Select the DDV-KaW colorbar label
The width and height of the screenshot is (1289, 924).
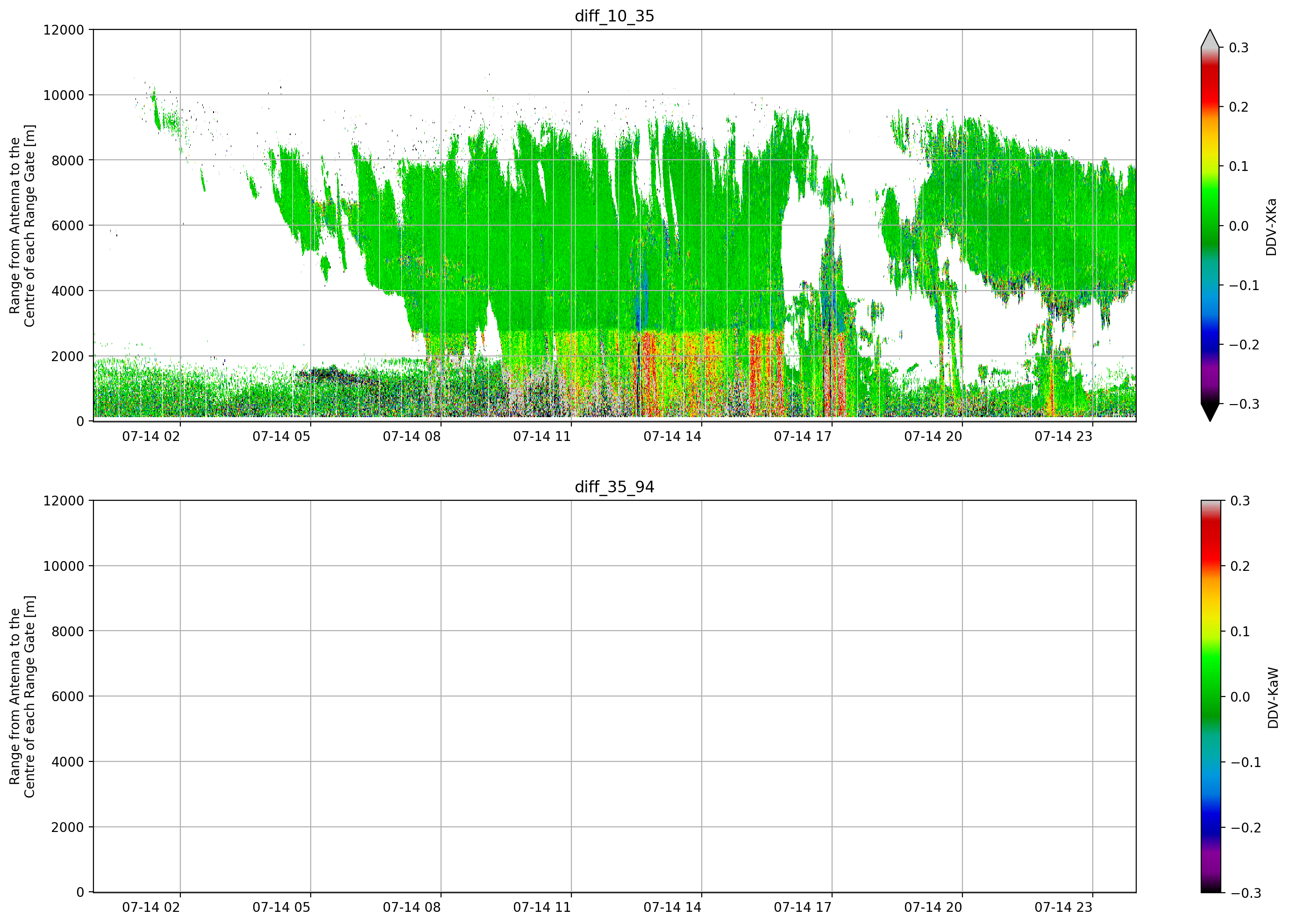1273,698
